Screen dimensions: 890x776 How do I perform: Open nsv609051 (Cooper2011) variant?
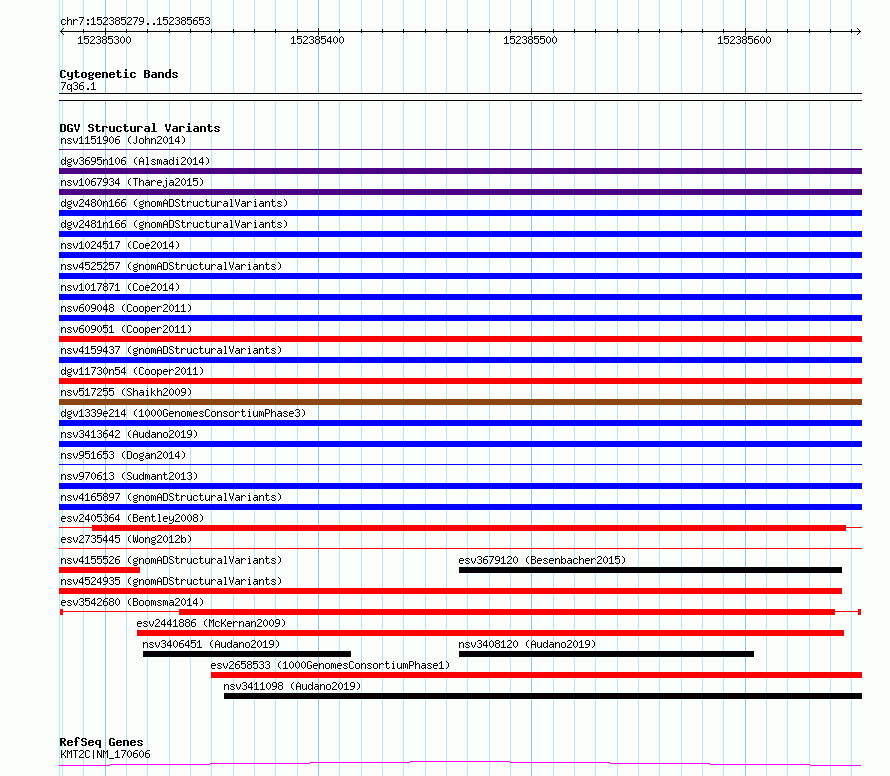(126, 329)
